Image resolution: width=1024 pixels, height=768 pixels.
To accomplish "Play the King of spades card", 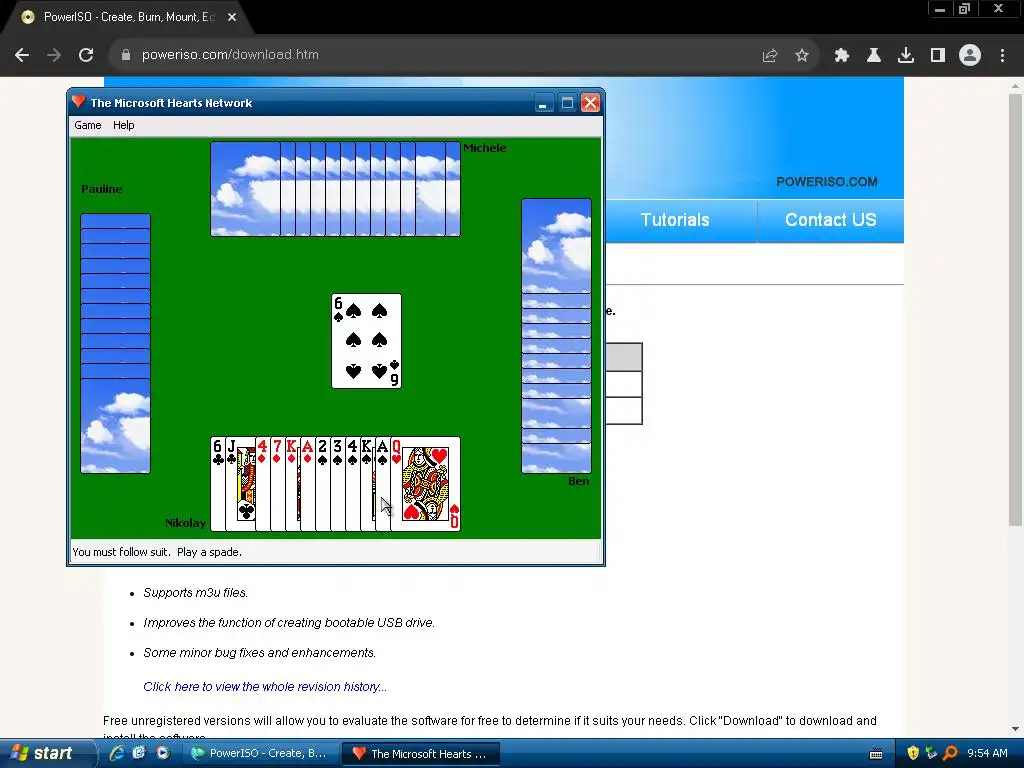I will pyautogui.click(x=368, y=483).
